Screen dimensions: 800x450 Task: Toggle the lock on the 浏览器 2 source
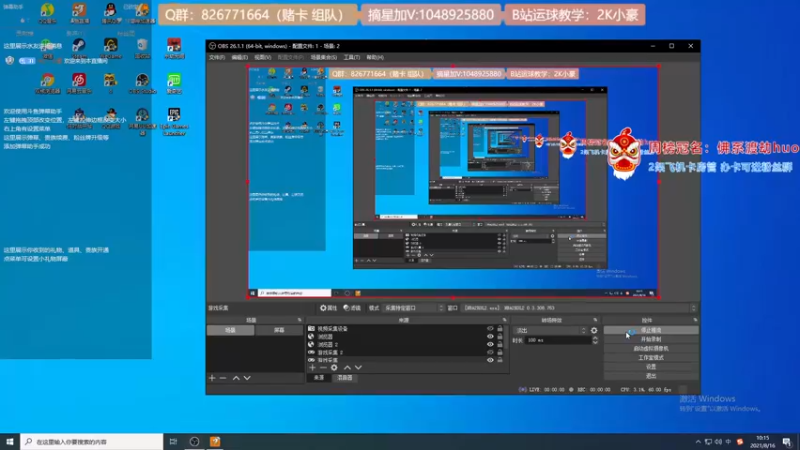tap(500, 344)
